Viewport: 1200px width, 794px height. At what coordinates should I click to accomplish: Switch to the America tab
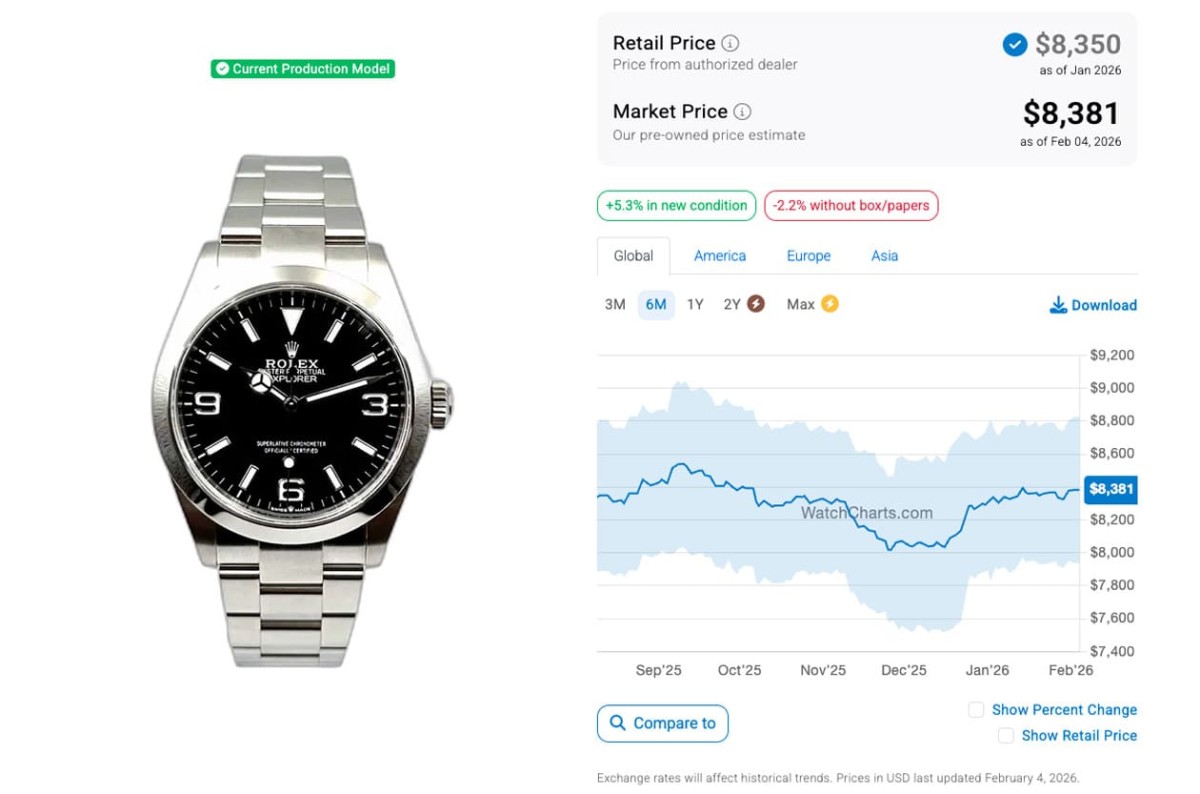coord(720,256)
